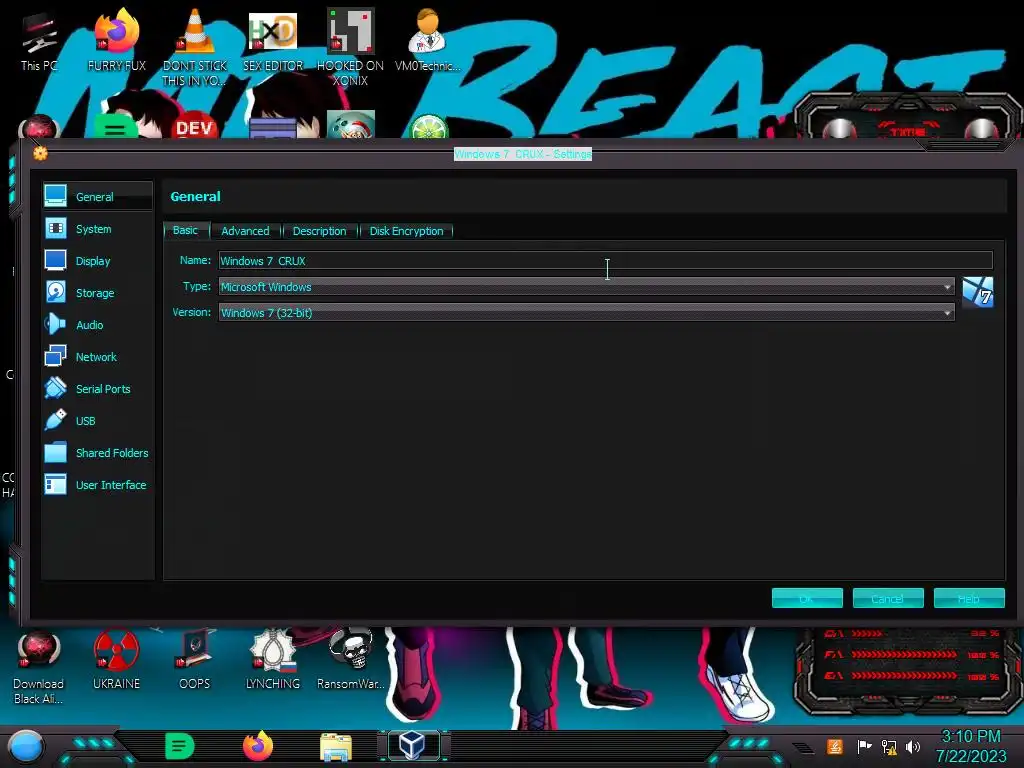This screenshot has width=1024, height=768.
Task: Open the Serial Ports settings category
Action: coord(98,389)
